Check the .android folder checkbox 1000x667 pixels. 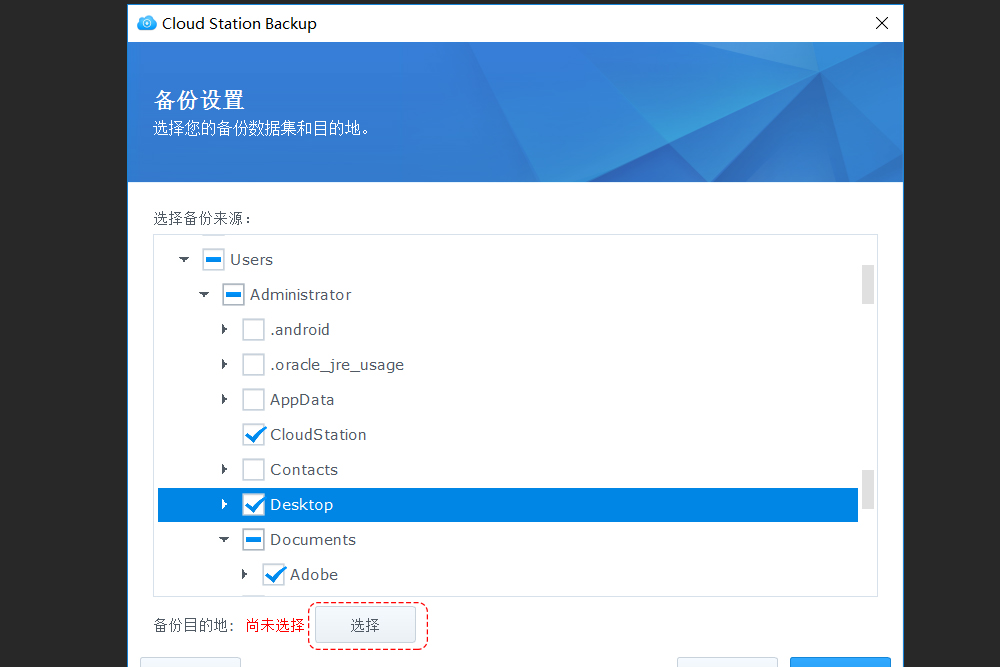[x=253, y=329]
